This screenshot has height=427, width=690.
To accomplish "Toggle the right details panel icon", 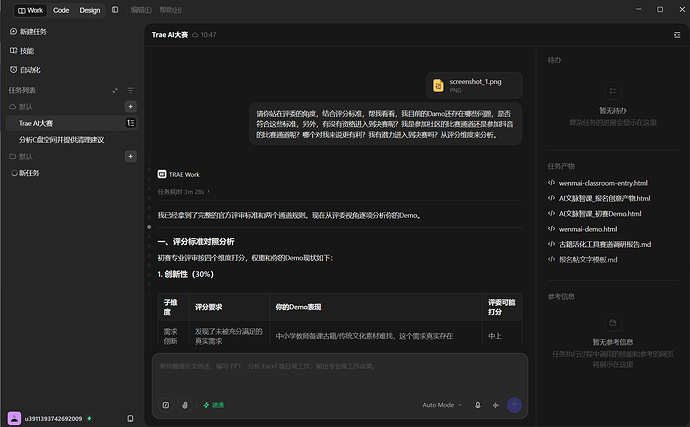I will [677, 35].
